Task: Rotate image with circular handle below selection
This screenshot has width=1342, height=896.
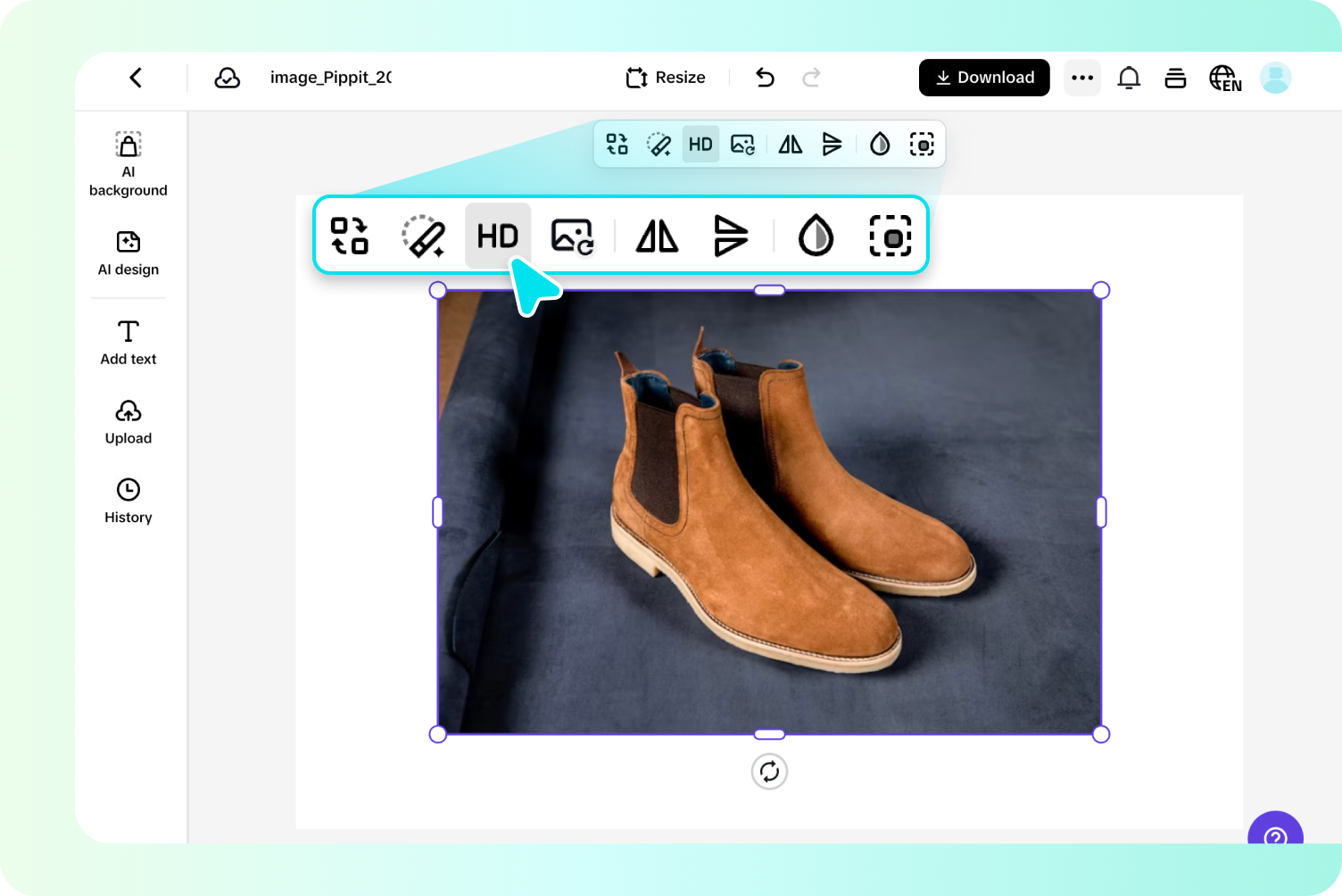Action: coord(769,771)
